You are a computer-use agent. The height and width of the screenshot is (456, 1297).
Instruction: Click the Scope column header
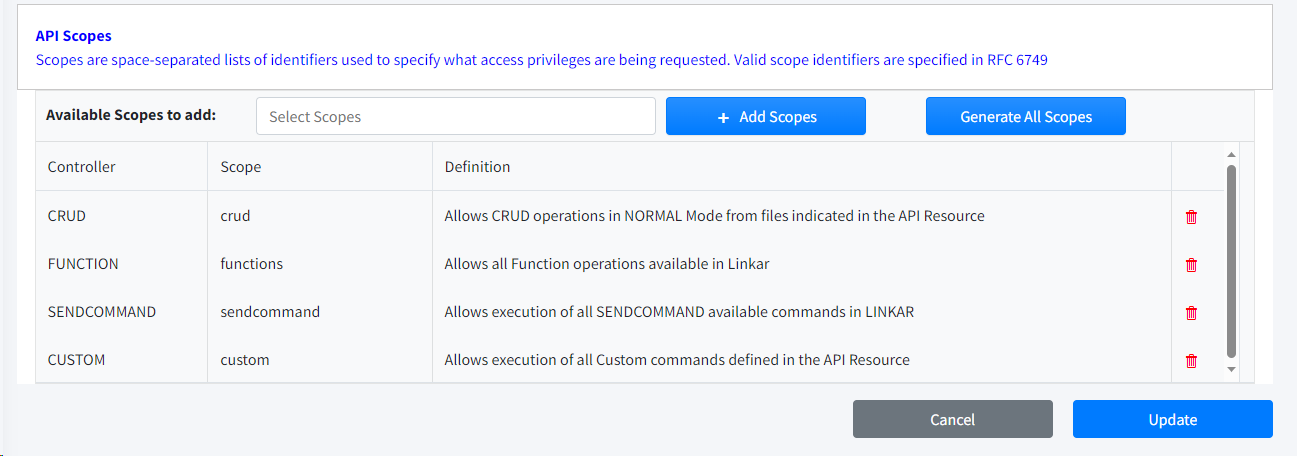pyautogui.click(x=241, y=167)
